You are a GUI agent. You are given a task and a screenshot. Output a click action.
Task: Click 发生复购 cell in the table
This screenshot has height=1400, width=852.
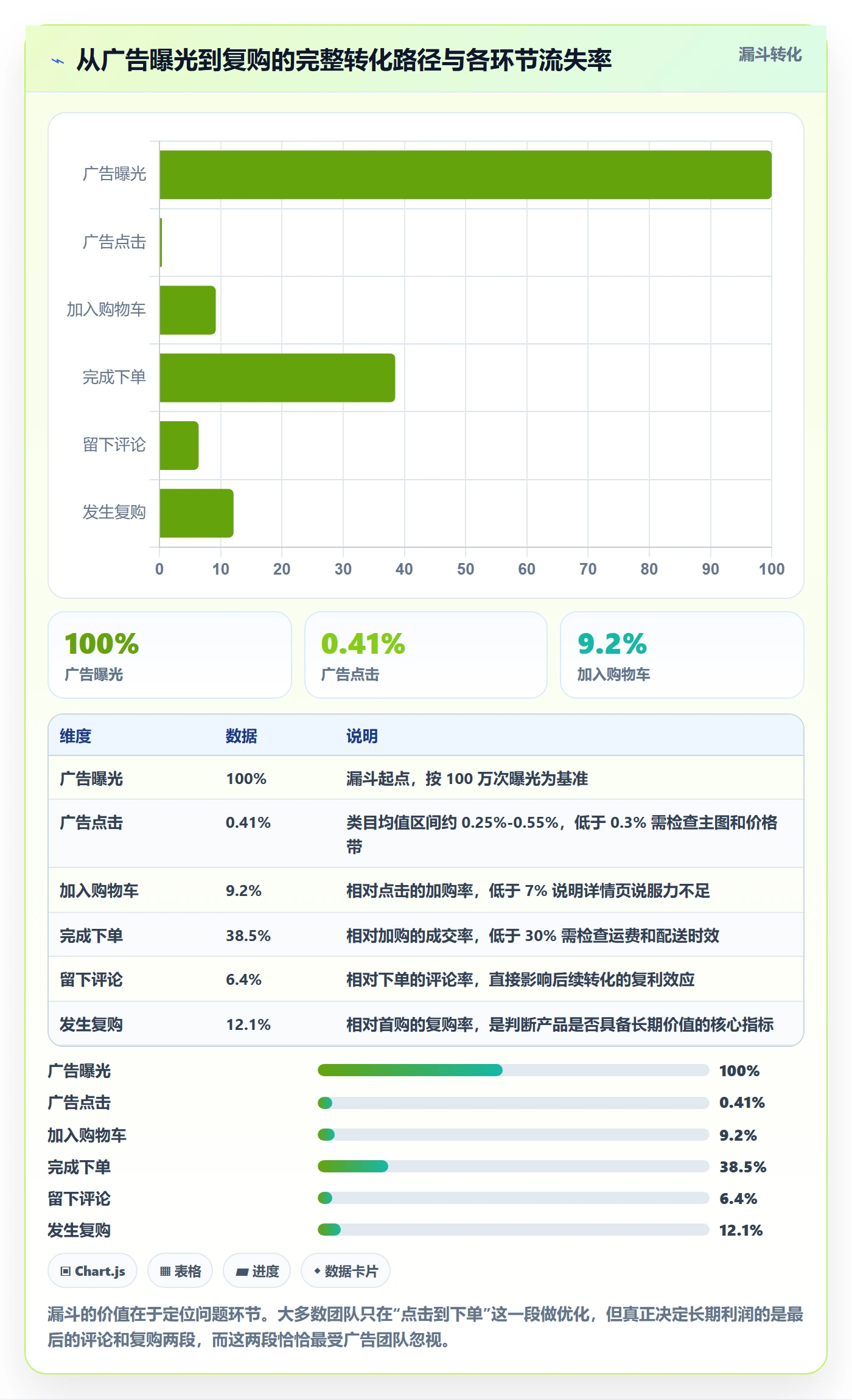pos(91,1024)
